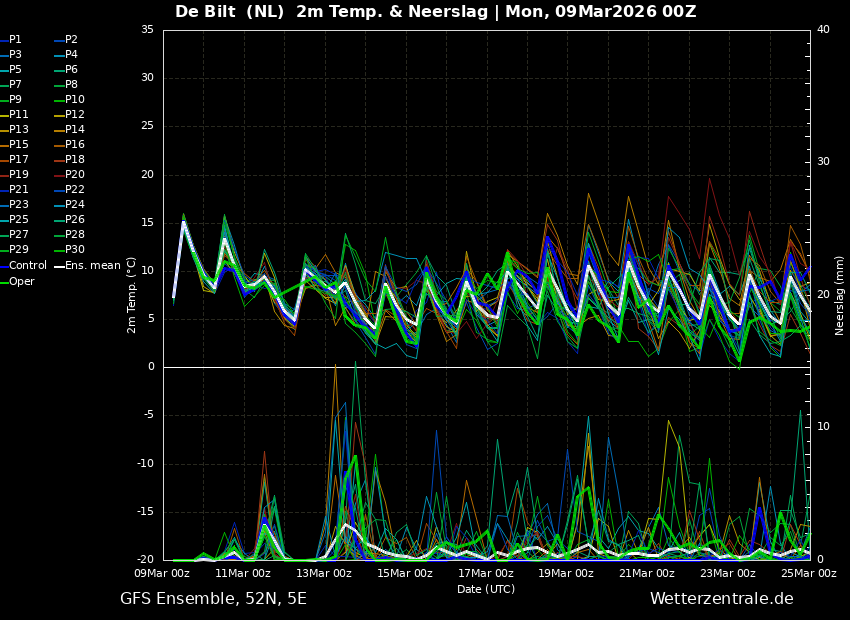Click the P15 legend entry
Viewport: 850px width, 620px height.
click(19, 145)
